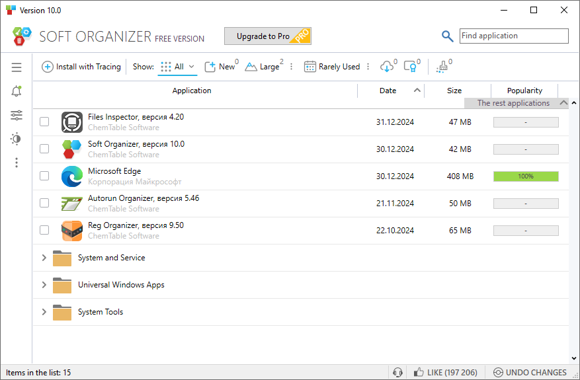This screenshot has height=380, width=580.
Task: Click the Microsoft Edge 100% popularity bar
Action: [526, 176]
